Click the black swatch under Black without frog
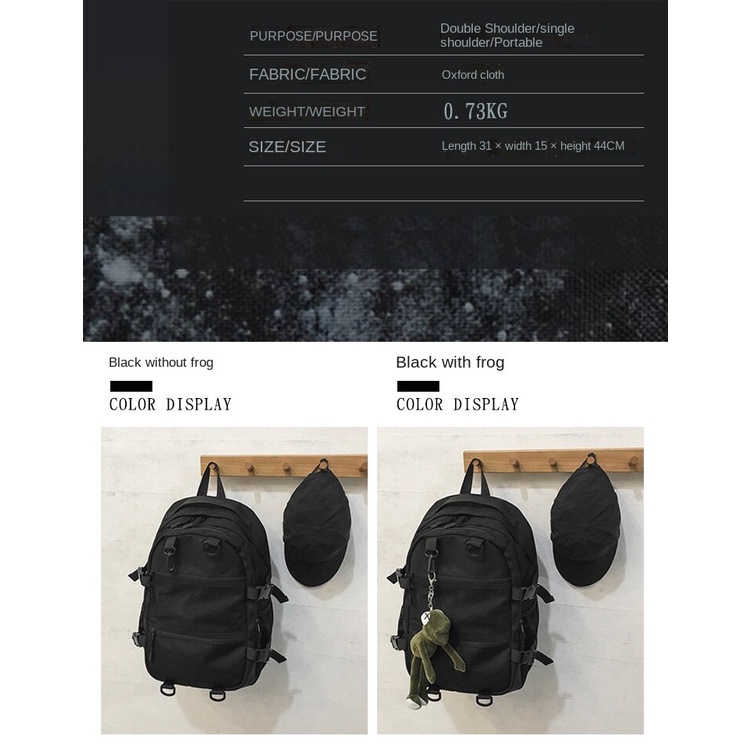Viewport: 750px width, 750px height. 131,386
